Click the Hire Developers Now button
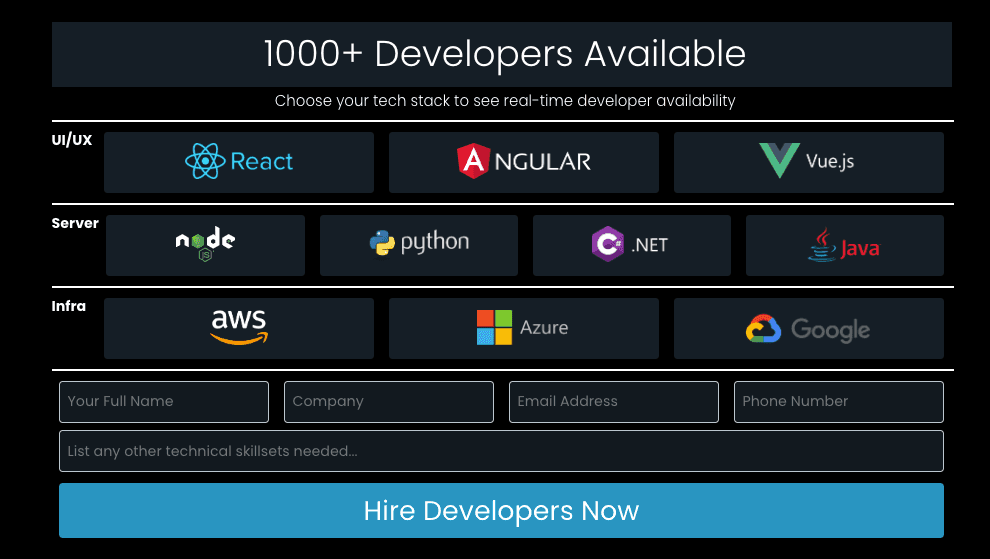 click(501, 510)
